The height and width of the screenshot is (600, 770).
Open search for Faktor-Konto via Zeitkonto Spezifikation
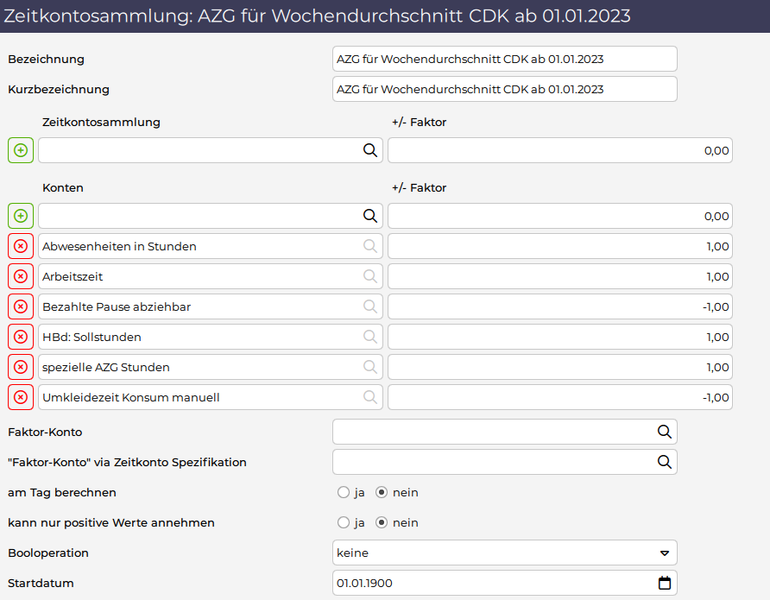pyautogui.click(x=664, y=462)
